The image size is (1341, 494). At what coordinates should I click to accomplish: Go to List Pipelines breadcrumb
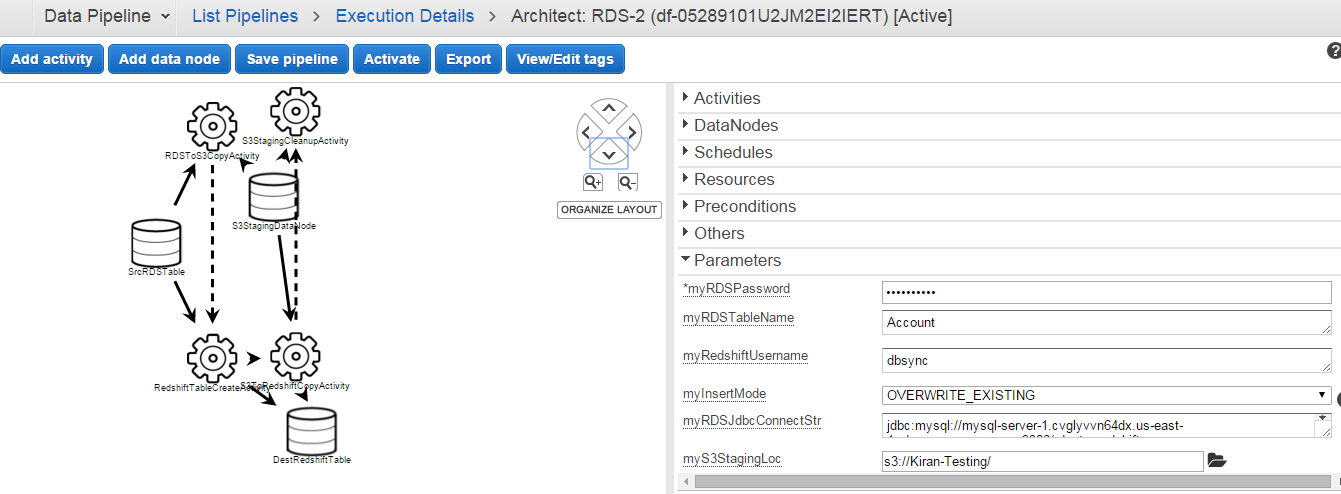pos(245,16)
